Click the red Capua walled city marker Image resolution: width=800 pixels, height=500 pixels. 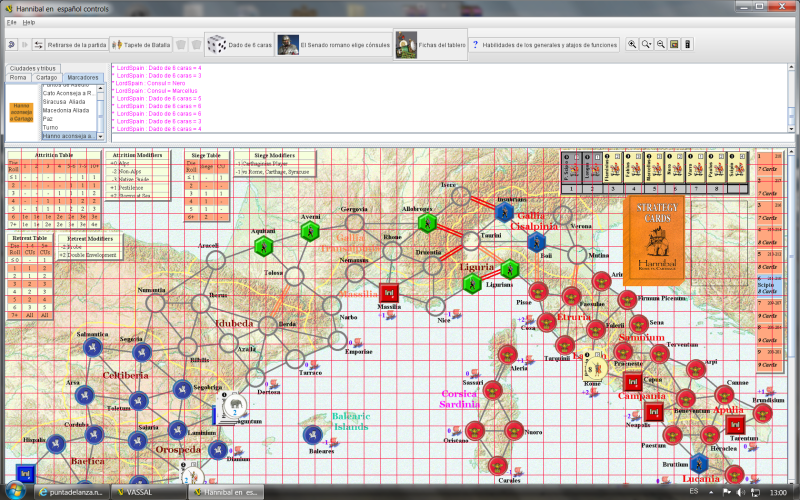pos(633,381)
